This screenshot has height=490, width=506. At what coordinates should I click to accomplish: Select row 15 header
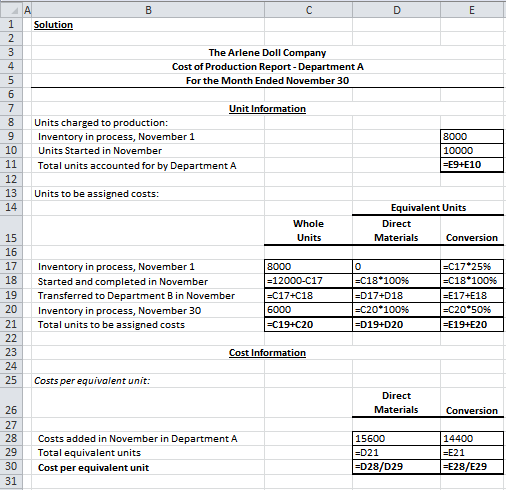coord(11,231)
